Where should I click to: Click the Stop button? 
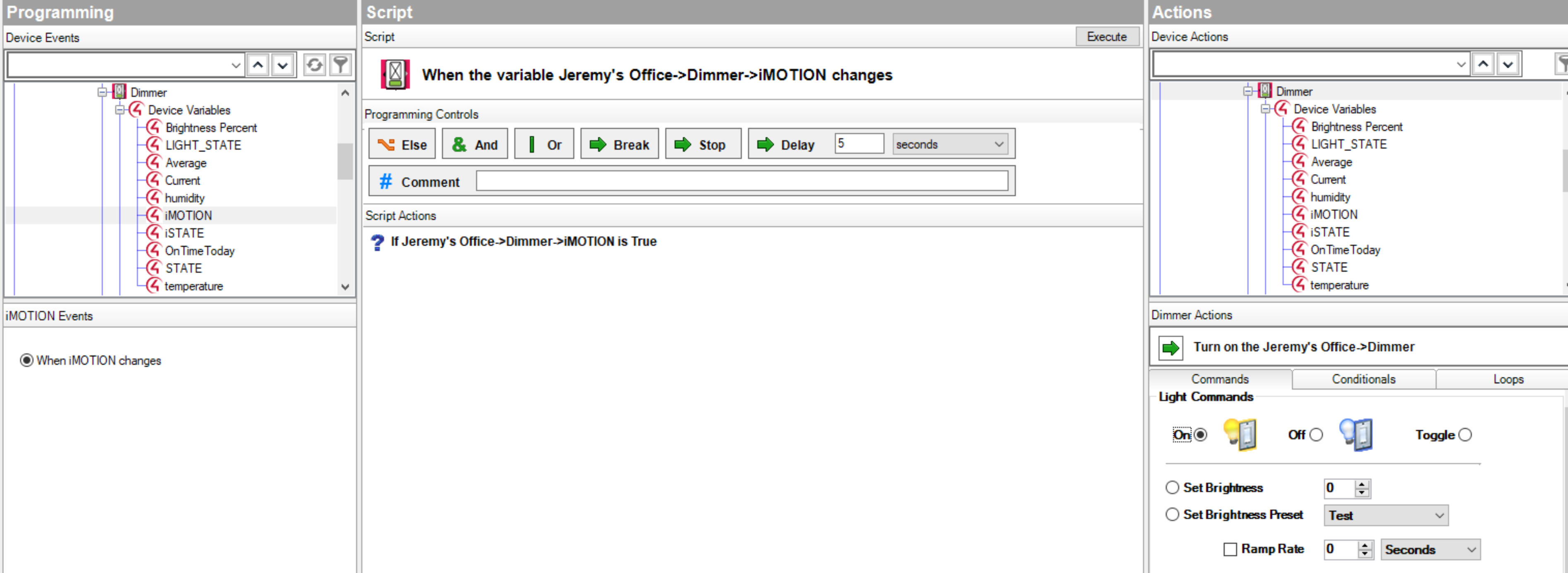[702, 144]
